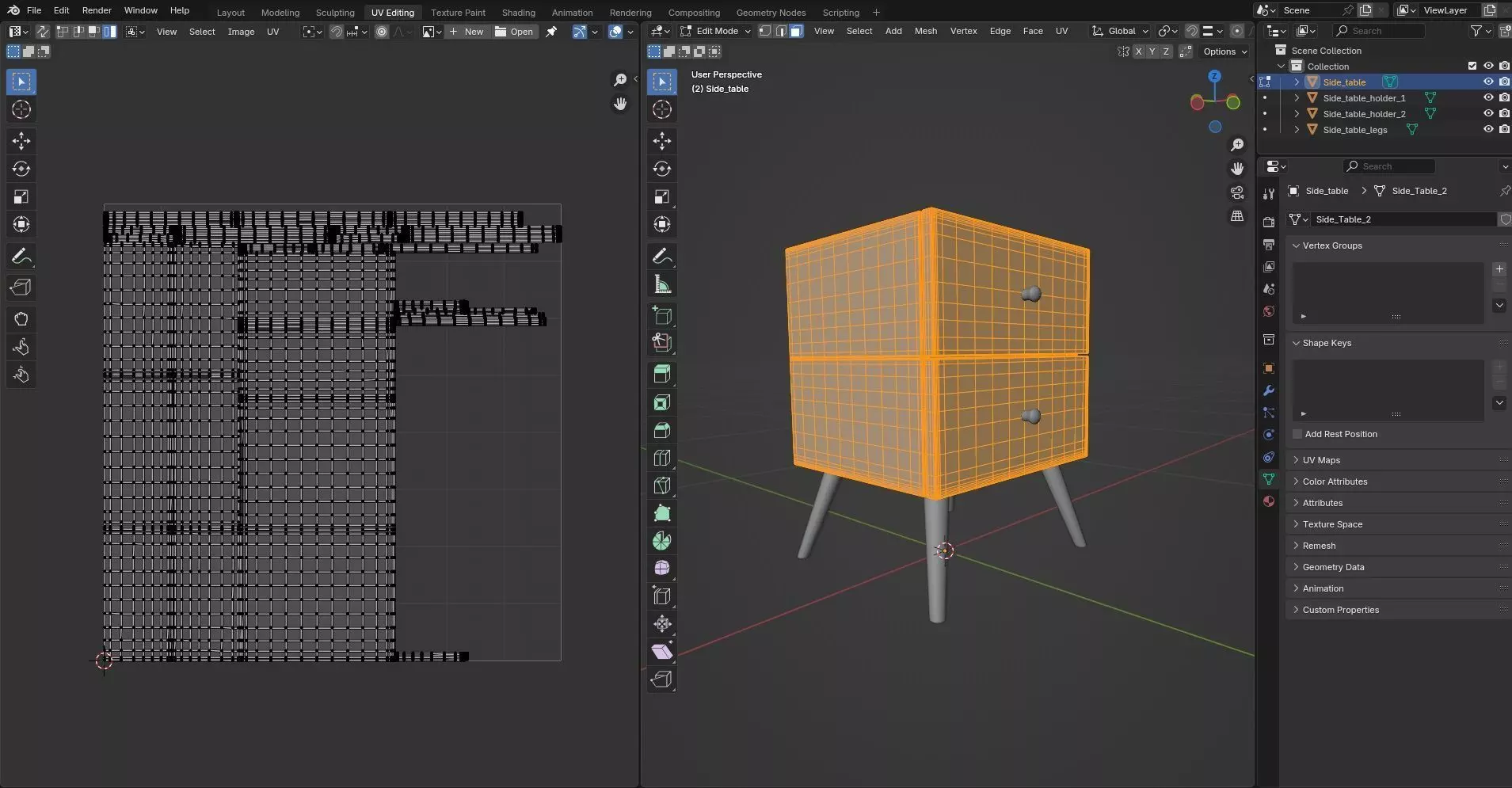Viewport: 1512px width, 788px height.
Task: Expand the UV Maps panel
Action: click(x=1321, y=460)
